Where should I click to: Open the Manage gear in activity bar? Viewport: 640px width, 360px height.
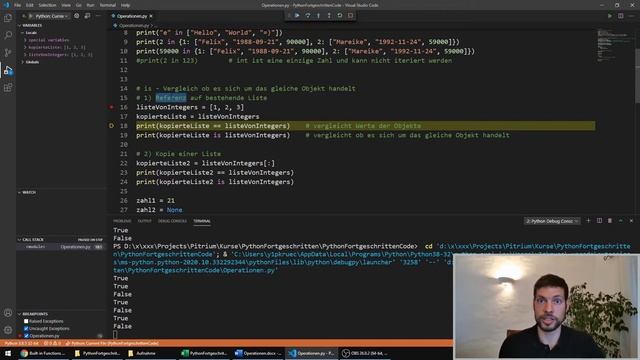click(x=8, y=330)
